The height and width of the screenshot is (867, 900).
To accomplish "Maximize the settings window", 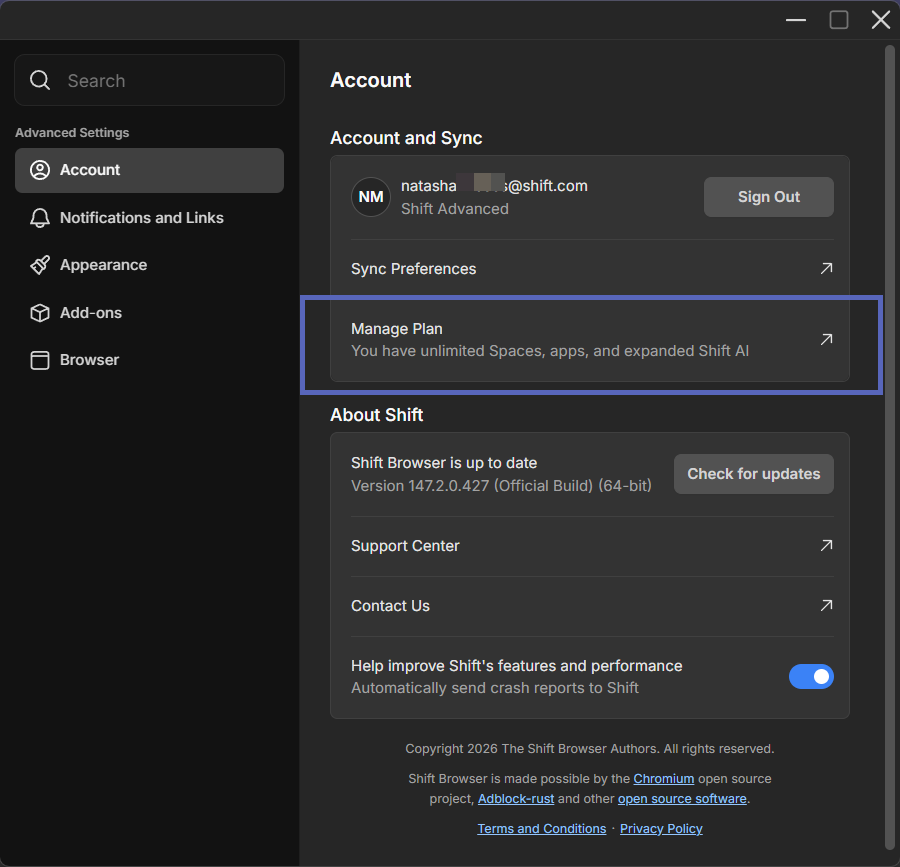I will click(x=839, y=20).
